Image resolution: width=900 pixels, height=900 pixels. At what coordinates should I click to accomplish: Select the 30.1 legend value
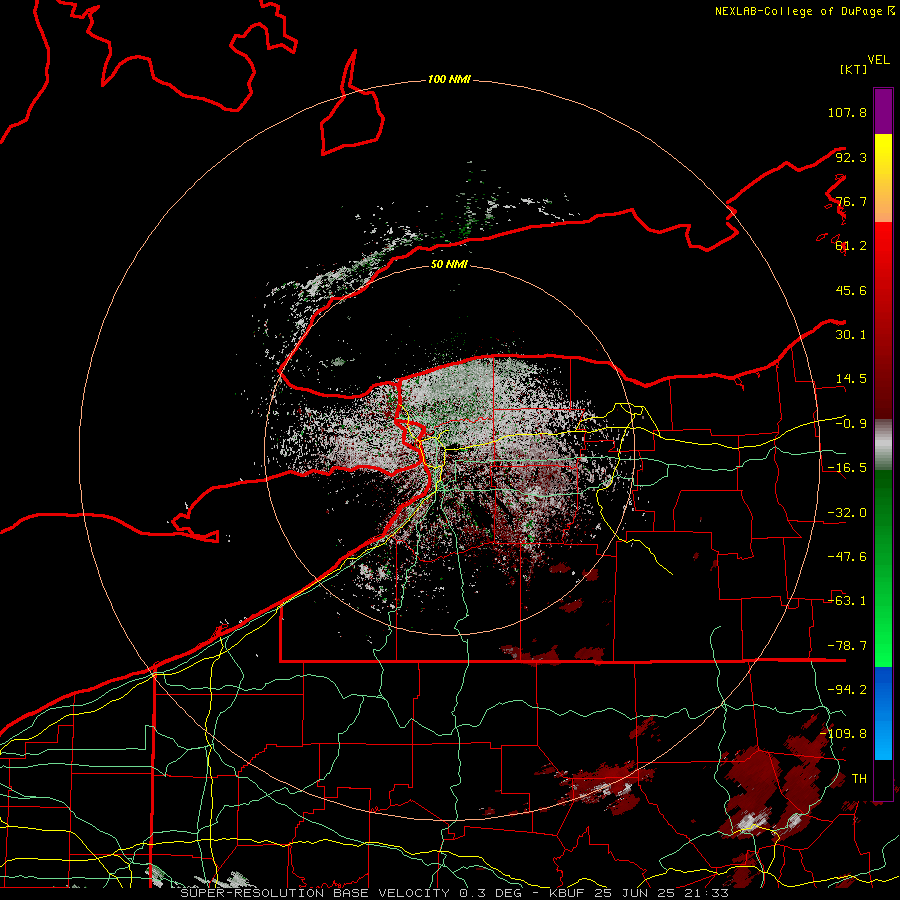click(x=851, y=335)
